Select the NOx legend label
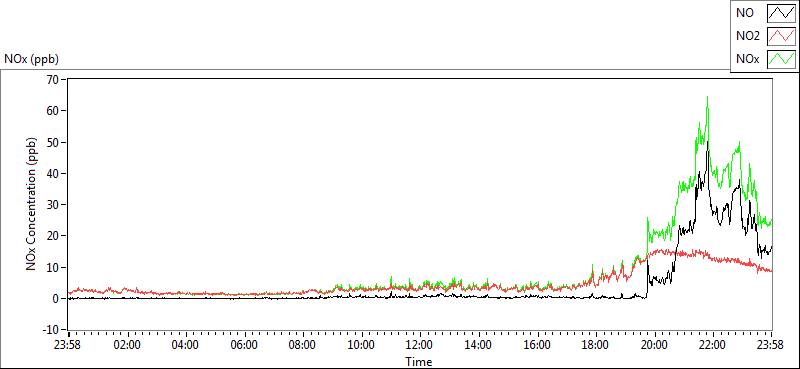 click(x=748, y=59)
